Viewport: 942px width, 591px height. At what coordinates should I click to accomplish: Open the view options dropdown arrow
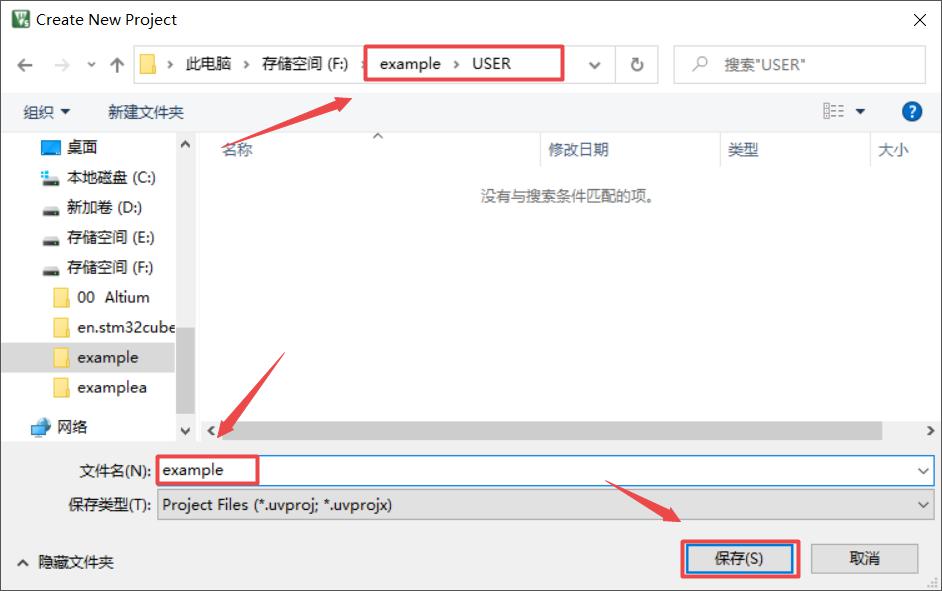pyautogui.click(x=860, y=112)
